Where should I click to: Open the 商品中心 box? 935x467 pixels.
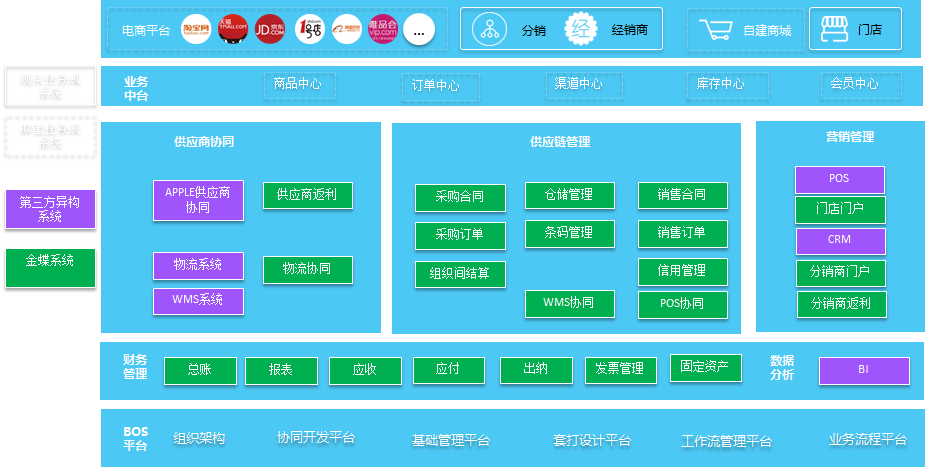pyautogui.click(x=298, y=84)
